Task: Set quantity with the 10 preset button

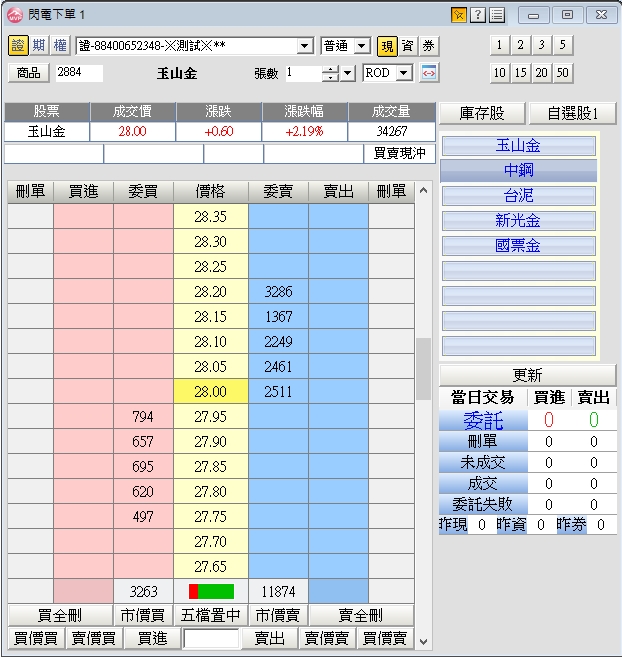Action: point(499,73)
